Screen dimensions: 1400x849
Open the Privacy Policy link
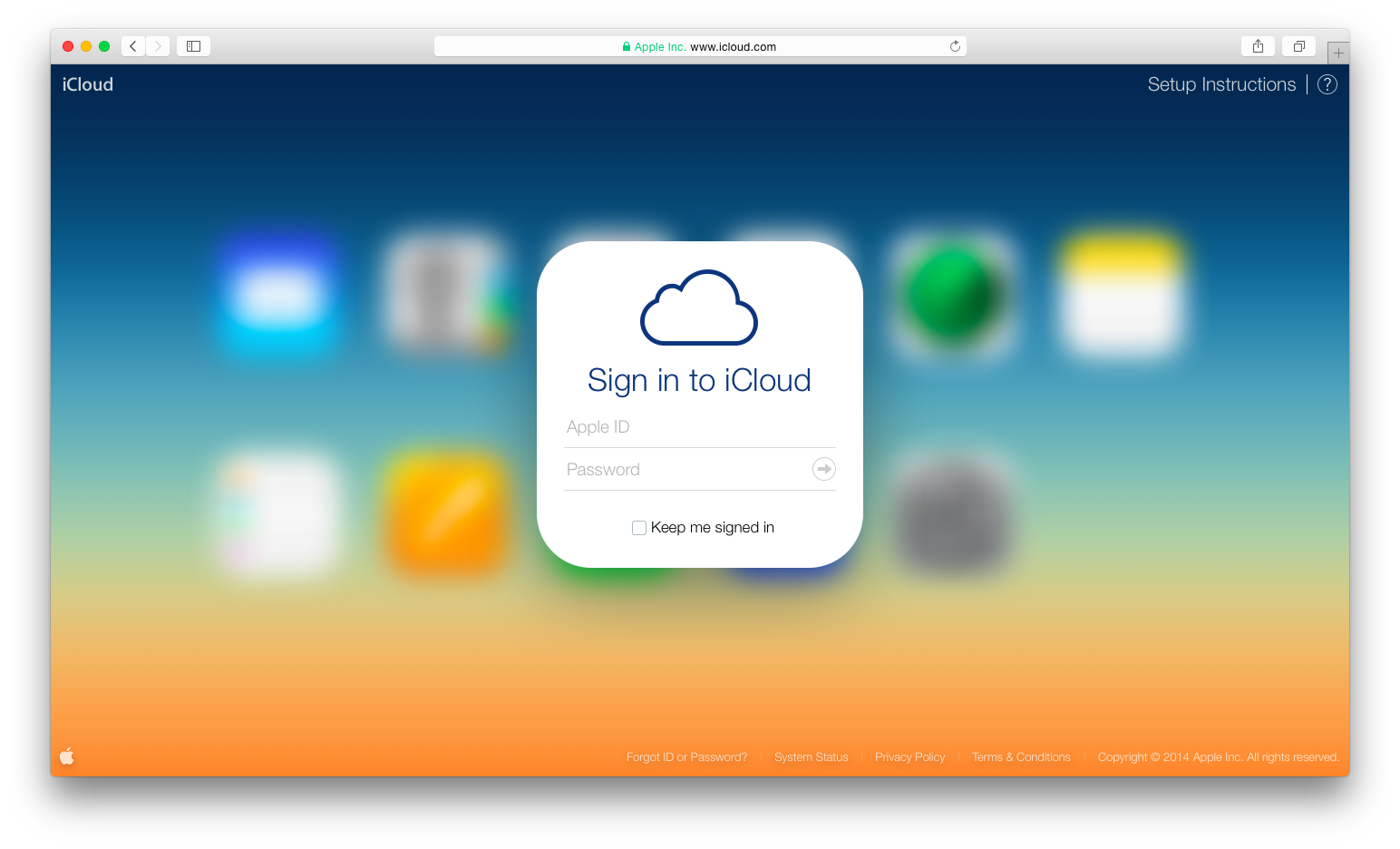coord(909,757)
